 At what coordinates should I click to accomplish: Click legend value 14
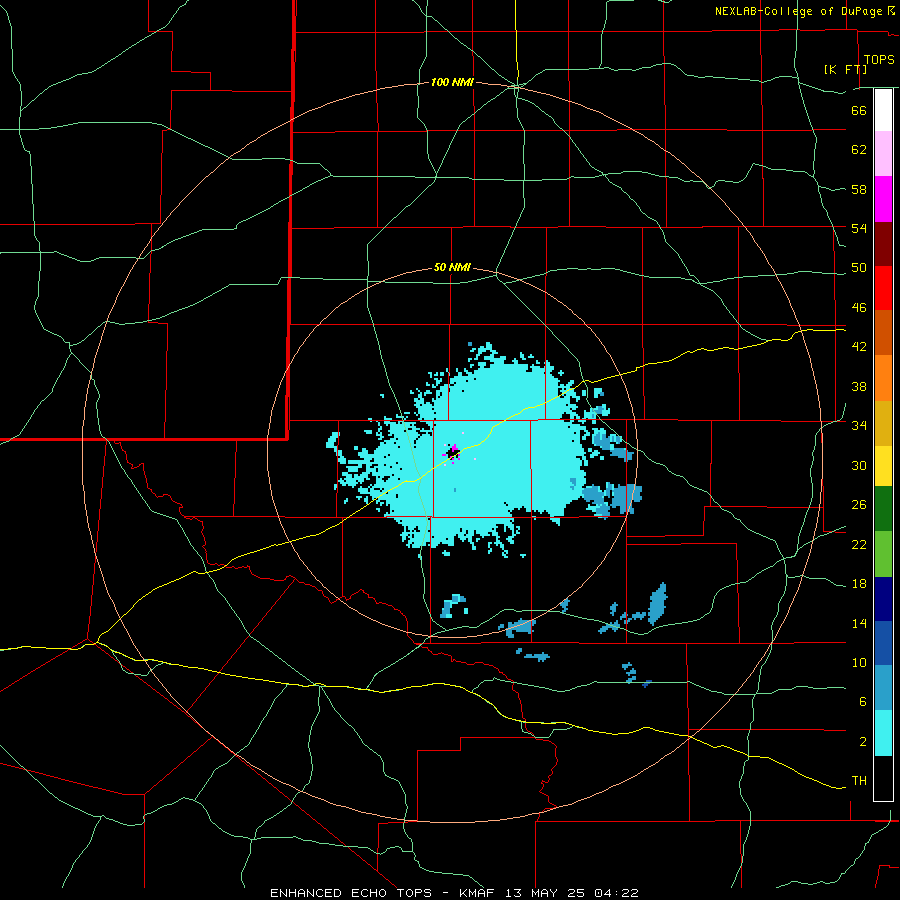[x=859, y=623]
